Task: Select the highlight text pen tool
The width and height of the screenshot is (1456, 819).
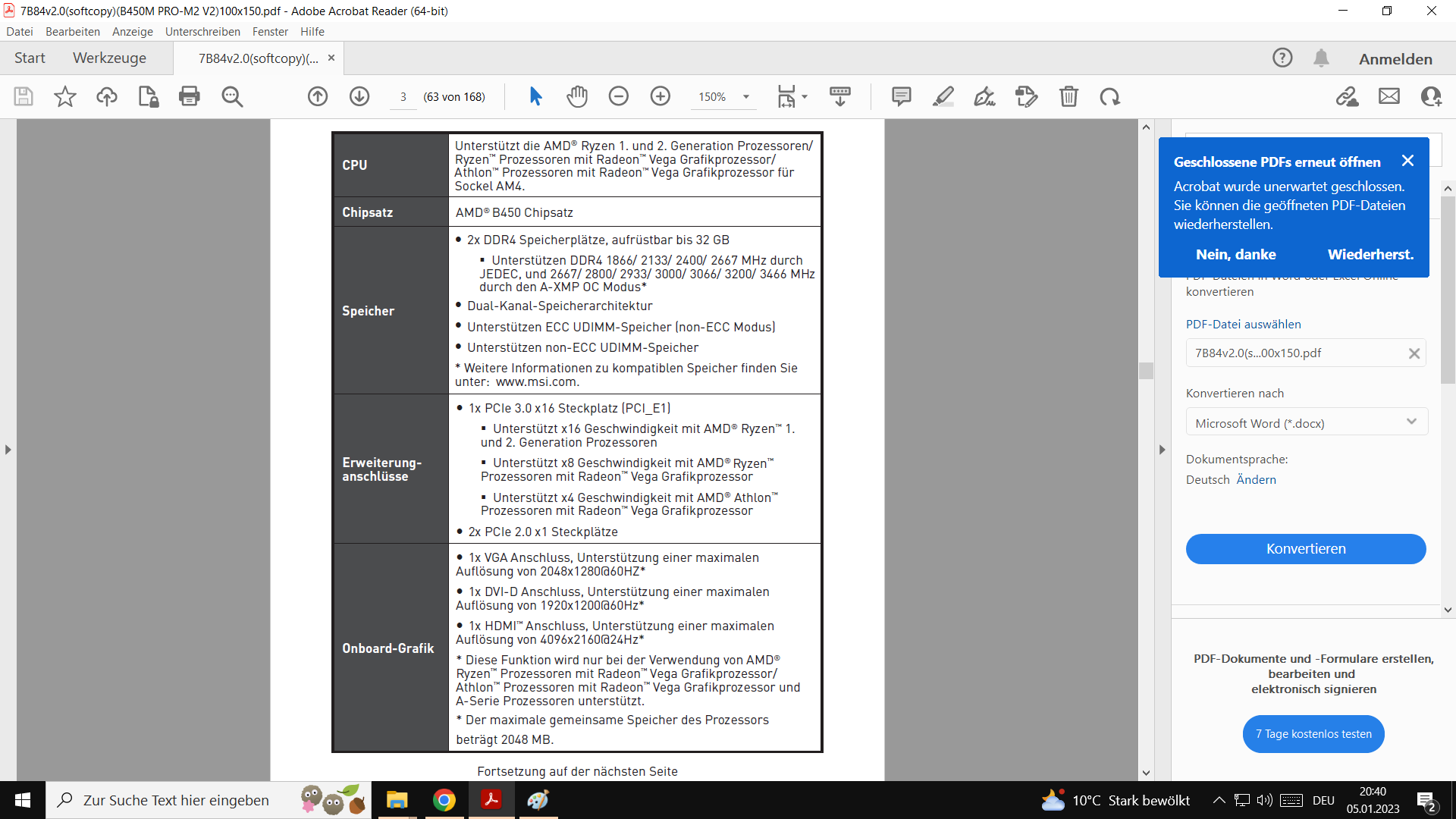Action: (943, 96)
